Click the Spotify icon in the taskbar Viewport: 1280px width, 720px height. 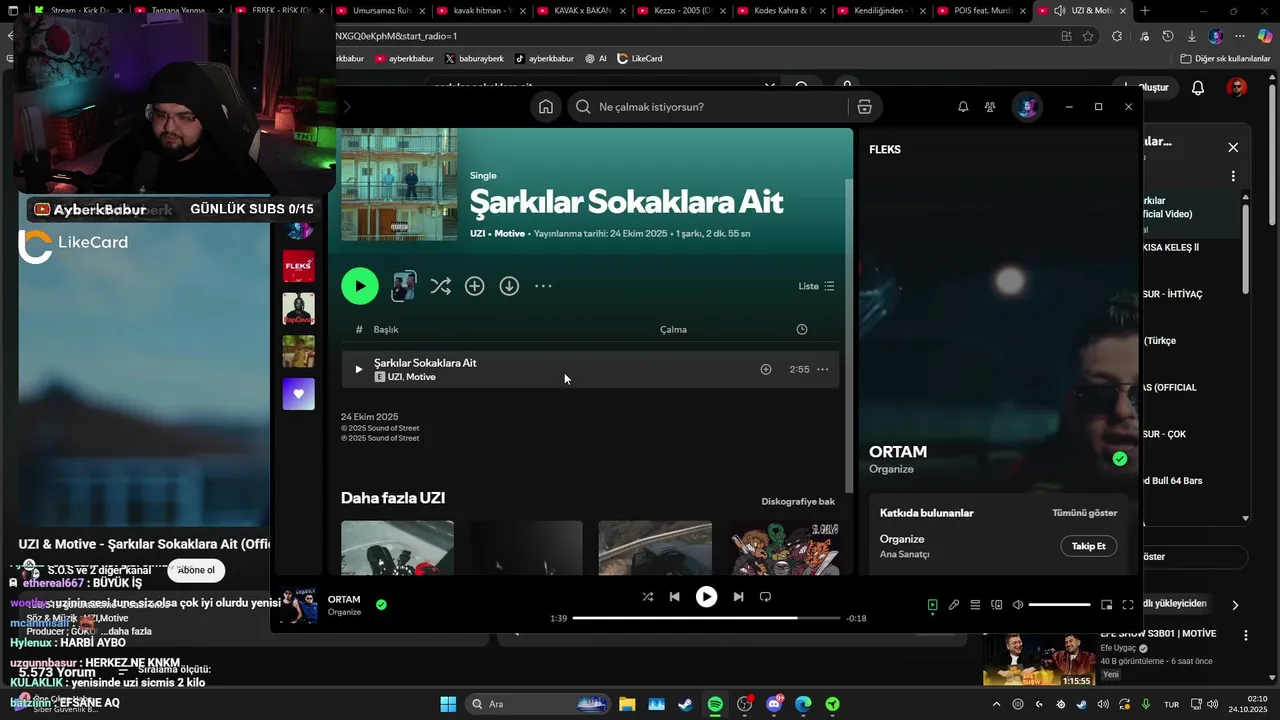tap(715, 704)
